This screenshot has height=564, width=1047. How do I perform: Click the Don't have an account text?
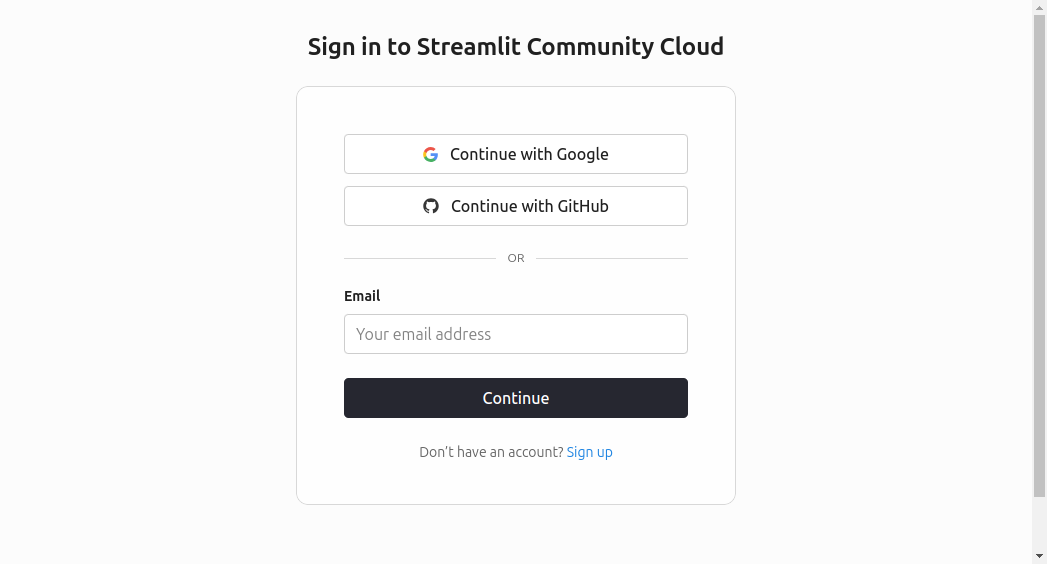(491, 452)
